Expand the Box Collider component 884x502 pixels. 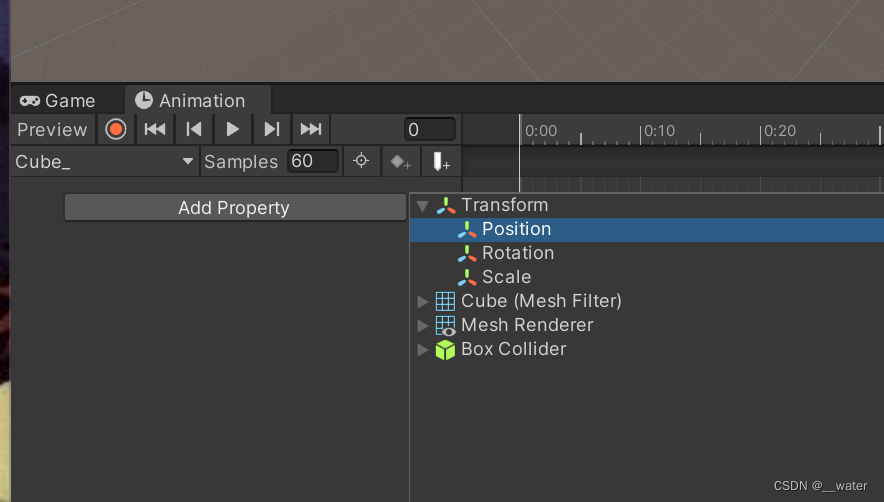[423, 350]
